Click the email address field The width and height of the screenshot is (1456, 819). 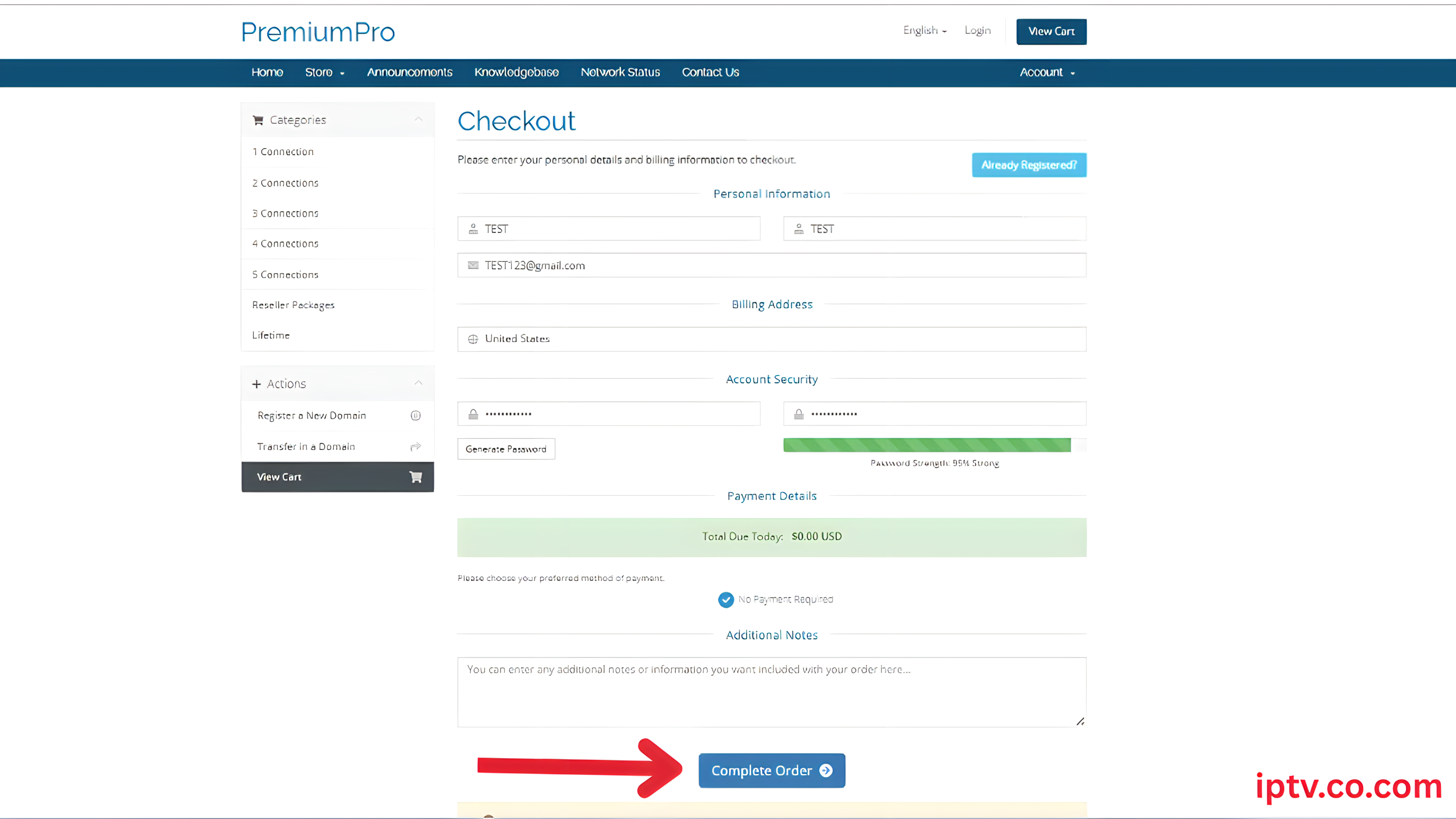772,266
